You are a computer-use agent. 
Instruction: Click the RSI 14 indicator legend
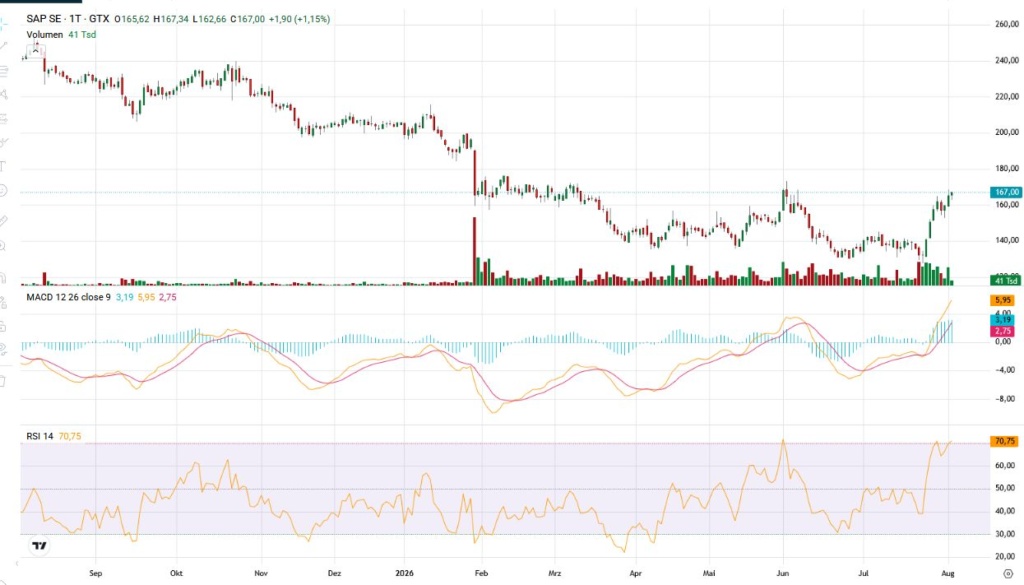click(x=40, y=436)
